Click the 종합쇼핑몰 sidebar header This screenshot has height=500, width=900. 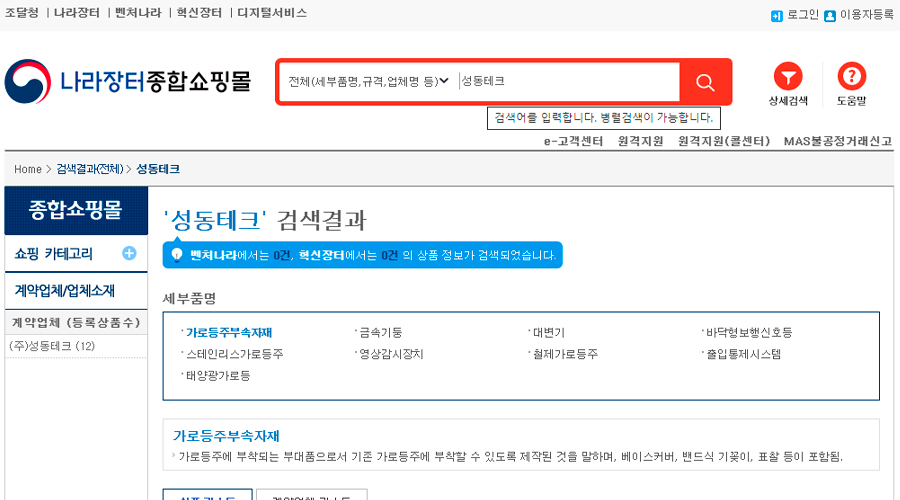click(x=76, y=210)
